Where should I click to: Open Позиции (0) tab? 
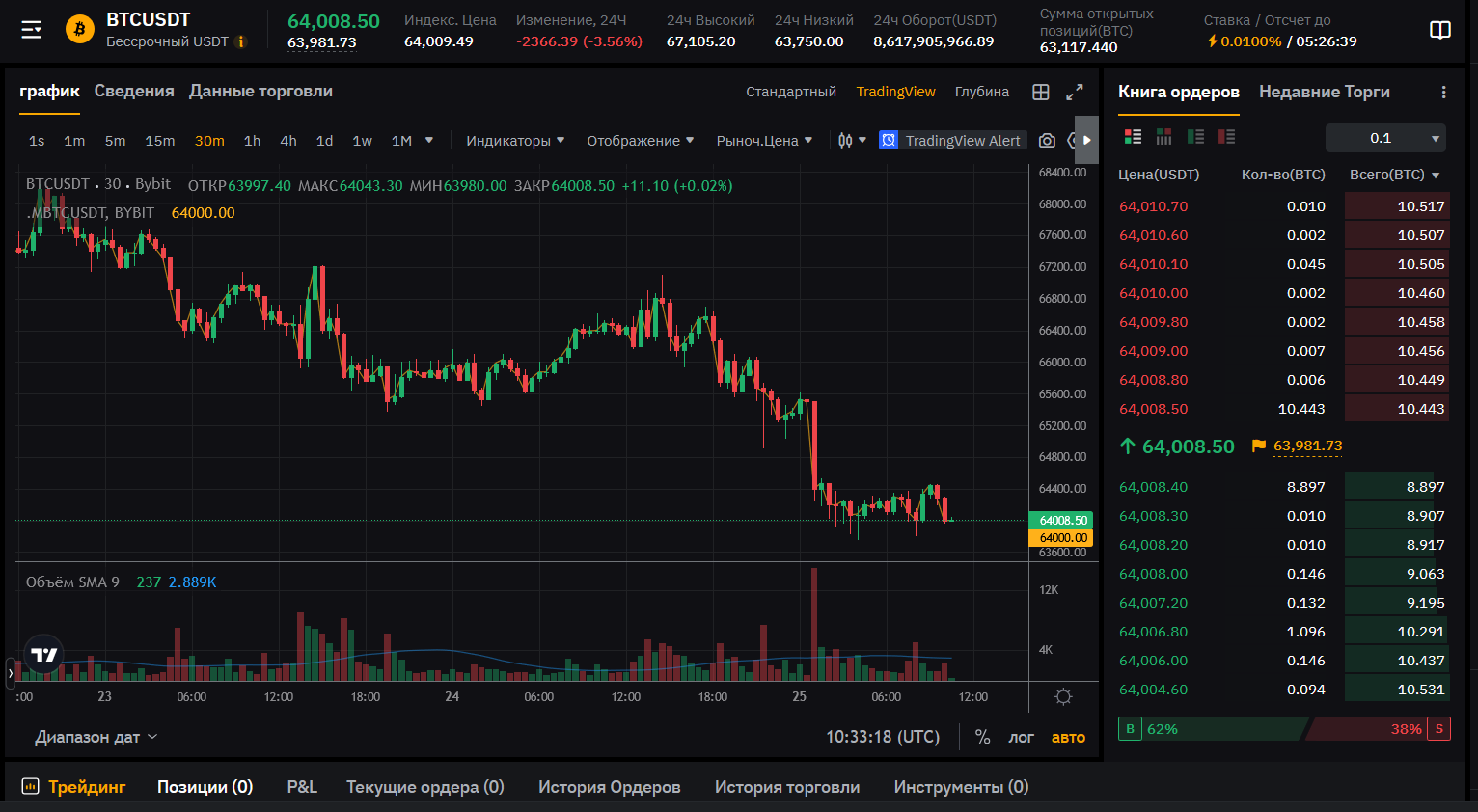click(205, 787)
